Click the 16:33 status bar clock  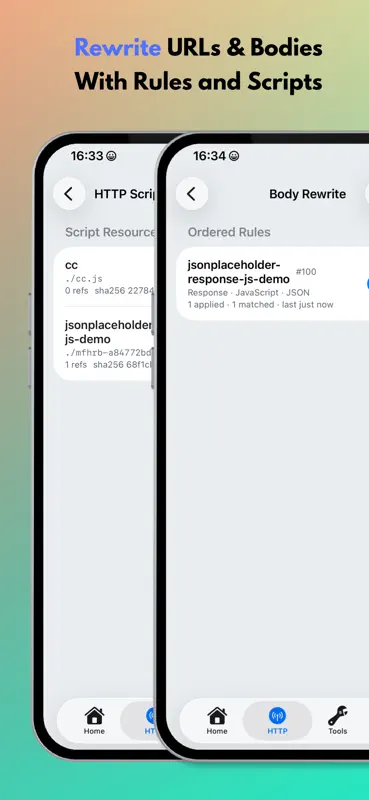[x=87, y=156]
